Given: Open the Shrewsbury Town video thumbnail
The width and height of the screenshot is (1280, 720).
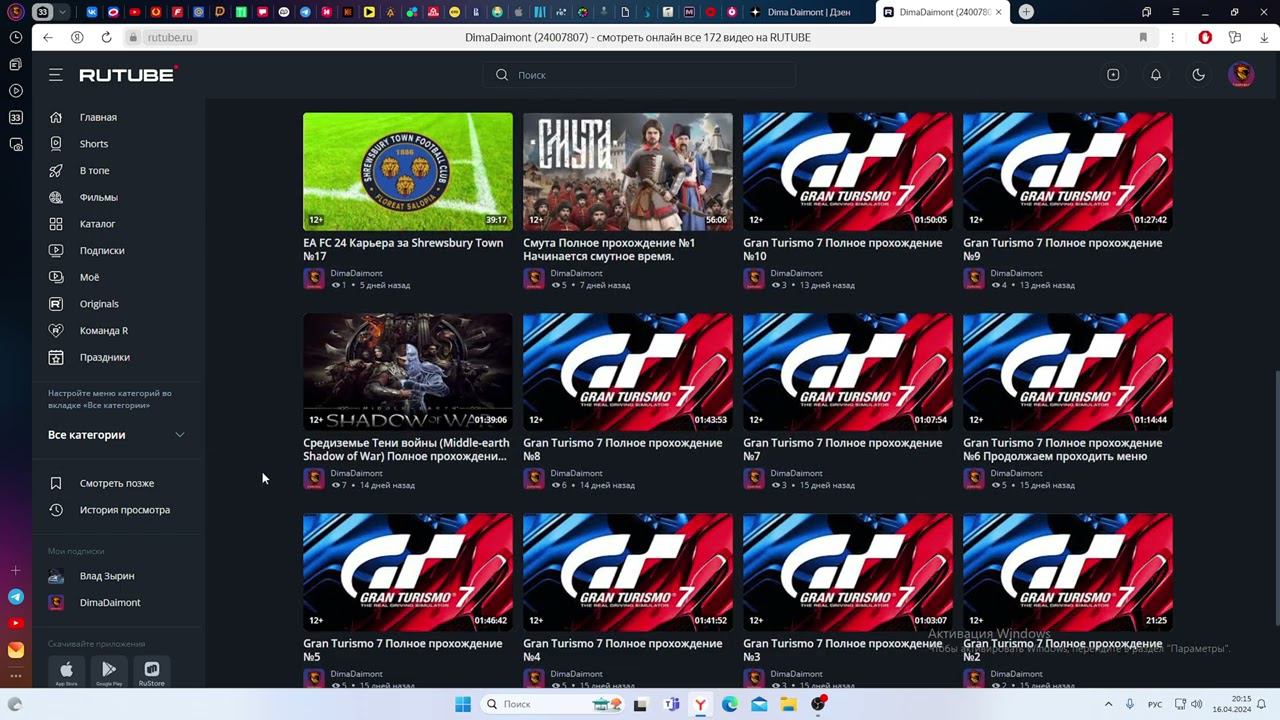Looking at the screenshot, I should point(408,171).
